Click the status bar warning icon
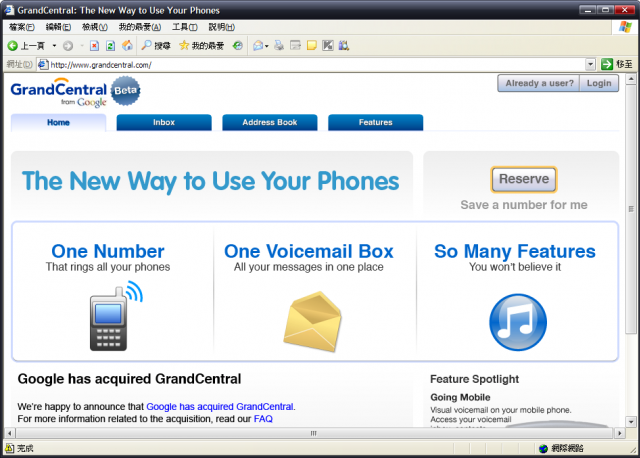640x458 pixels. point(10,448)
